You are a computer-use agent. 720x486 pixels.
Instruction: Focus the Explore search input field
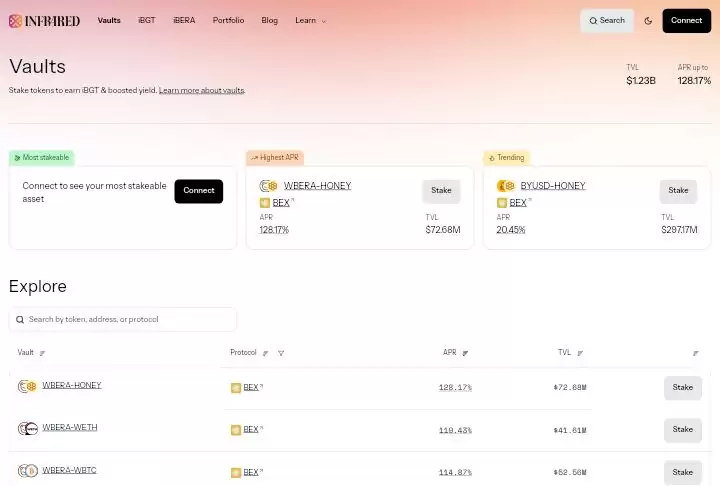123,319
